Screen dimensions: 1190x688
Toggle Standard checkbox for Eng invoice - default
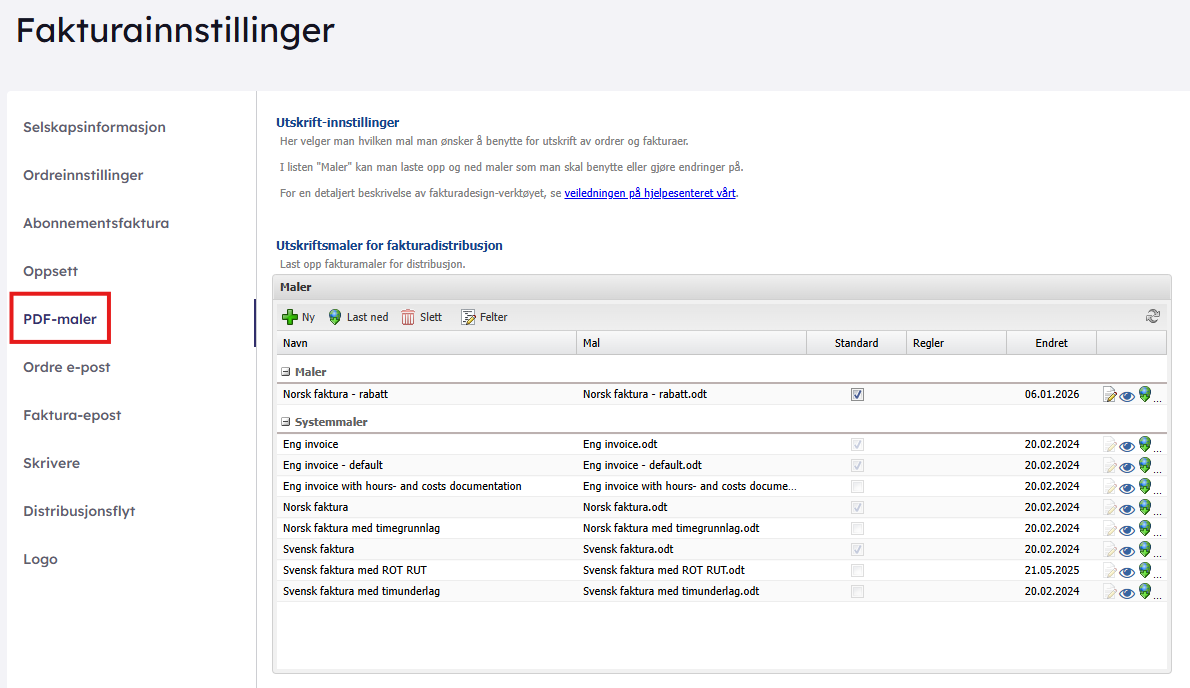click(857, 465)
